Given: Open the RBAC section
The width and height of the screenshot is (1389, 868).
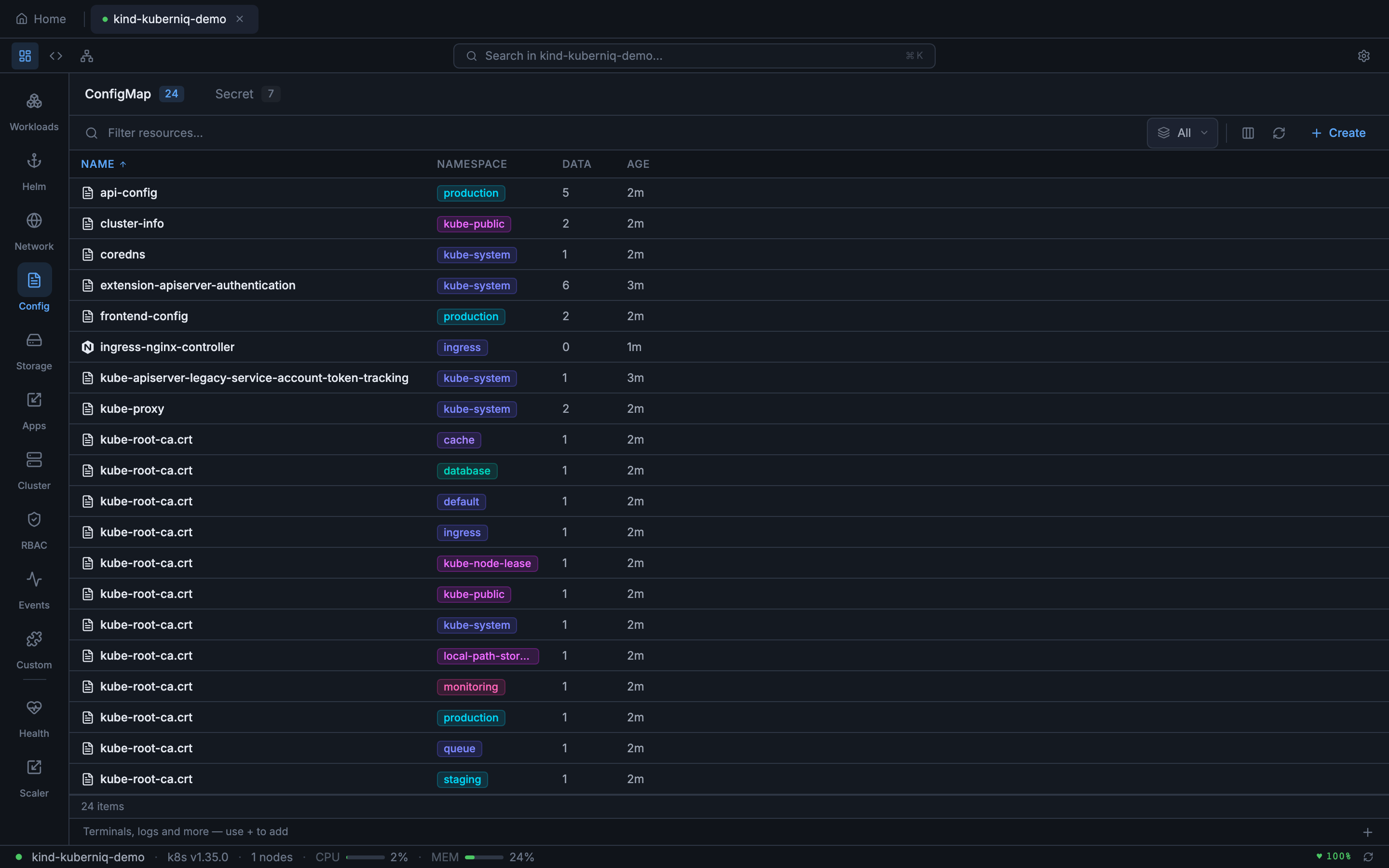Looking at the screenshot, I should 34,530.
